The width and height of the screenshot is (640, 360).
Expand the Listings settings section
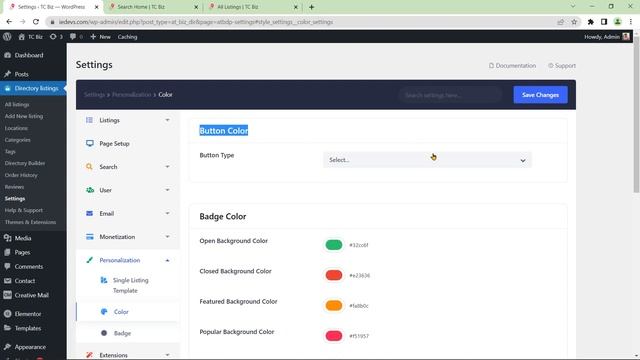167,120
